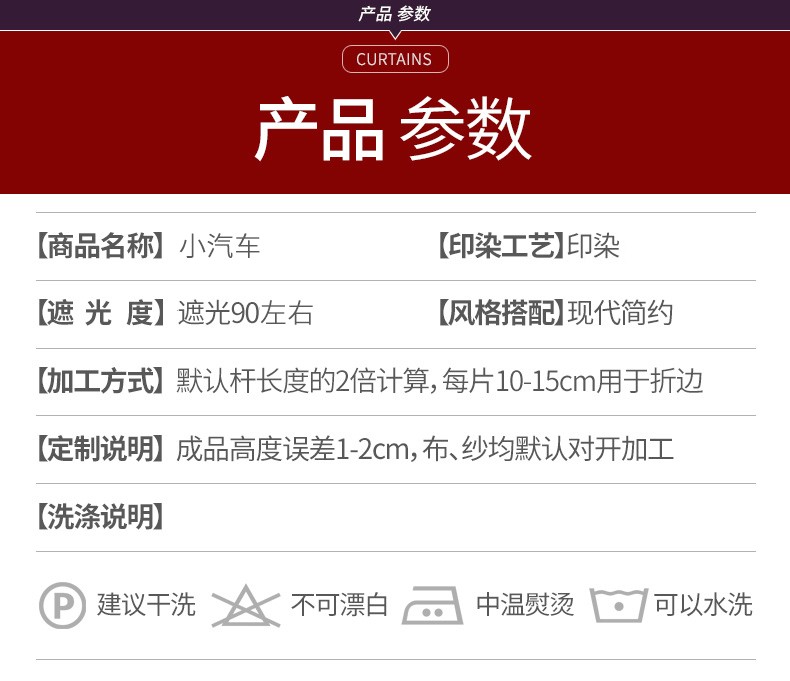790x681 pixels.
Task: Click the 现代简约 style value
Action: pyautogui.click(x=620, y=313)
